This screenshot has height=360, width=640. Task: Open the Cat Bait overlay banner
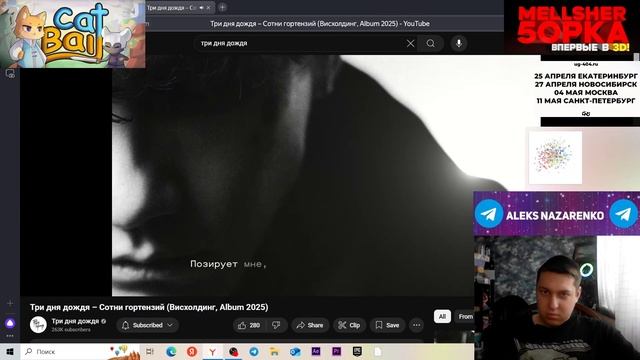(x=73, y=34)
